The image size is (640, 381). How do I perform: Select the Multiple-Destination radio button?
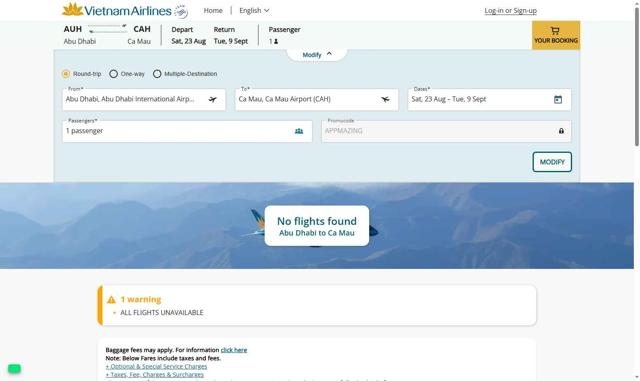(157, 74)
